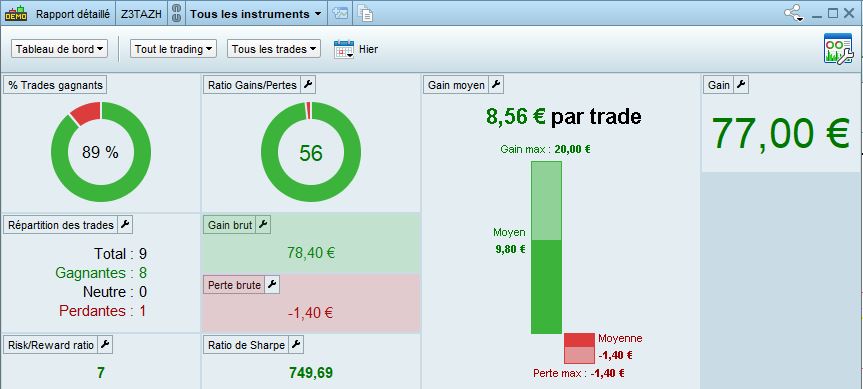
Task: Click the DEMO application icon
Action: [x=16, y=13]
